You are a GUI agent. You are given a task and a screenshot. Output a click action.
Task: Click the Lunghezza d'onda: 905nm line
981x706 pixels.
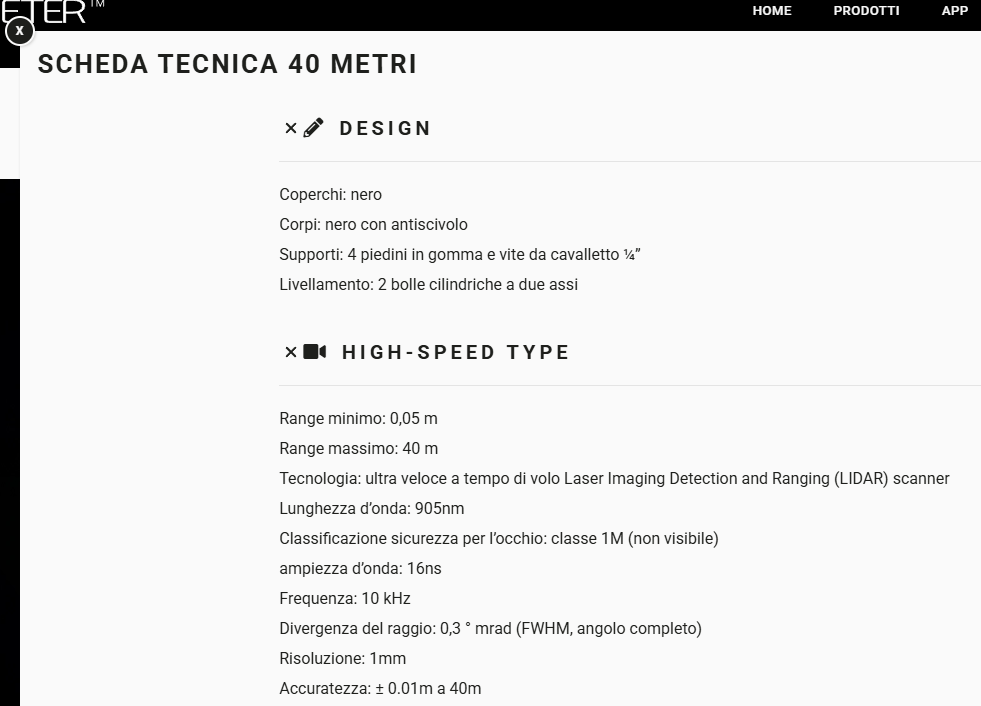coord(372,509)
